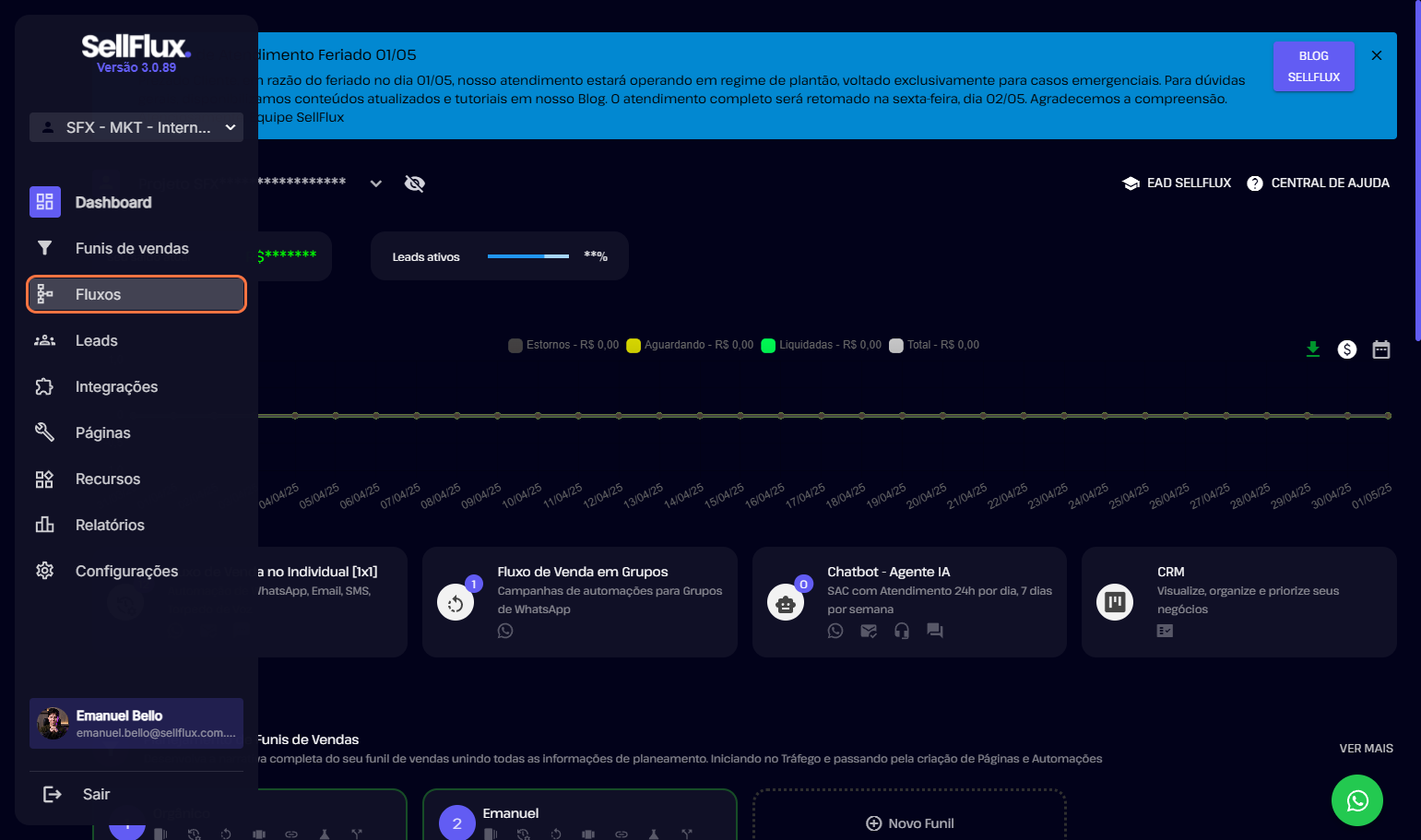
Task: Click the Chatbot robot icon
Action: (x=786, y=603)
